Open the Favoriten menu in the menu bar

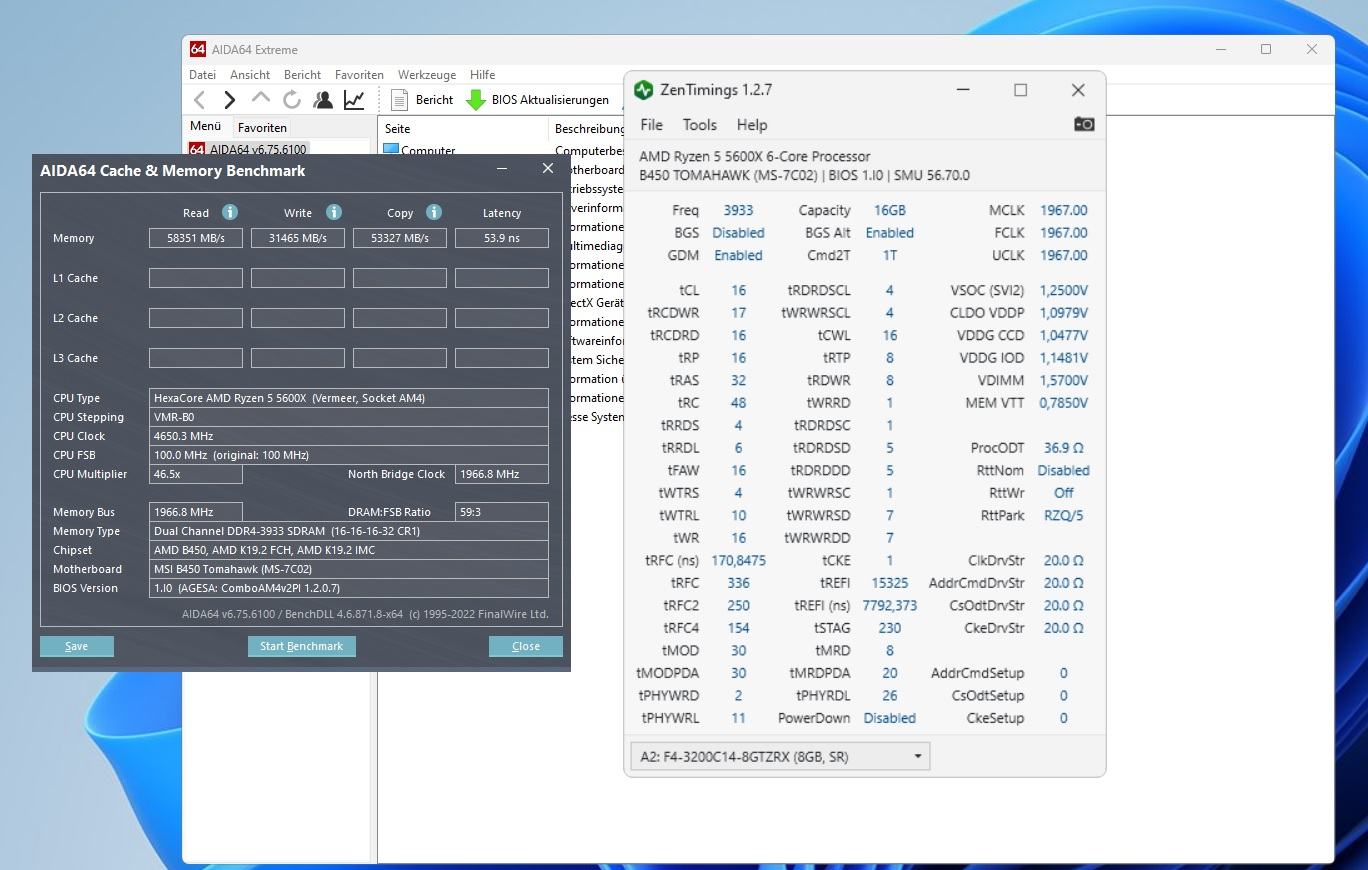click(359, 74)
